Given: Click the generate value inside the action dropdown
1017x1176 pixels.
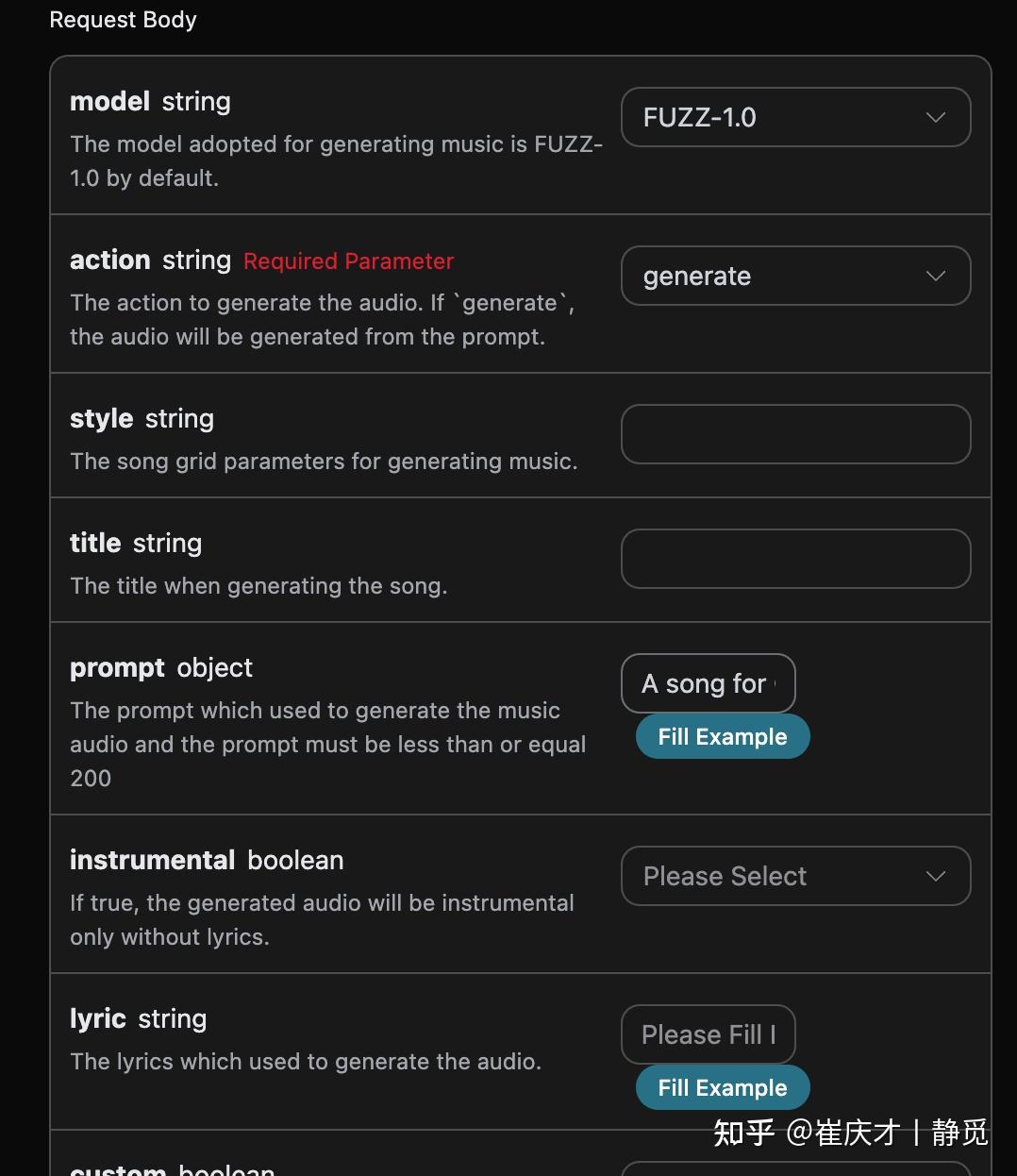Looking at the screenshot, I should (696, 276).
